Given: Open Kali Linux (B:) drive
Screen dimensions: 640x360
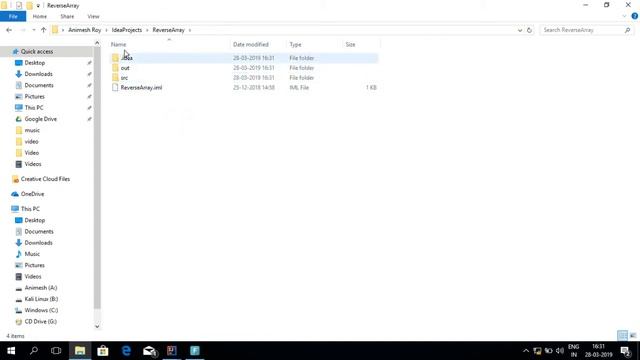Looking at the screenshot, I should pyautogui.click(x=41, y=299).
